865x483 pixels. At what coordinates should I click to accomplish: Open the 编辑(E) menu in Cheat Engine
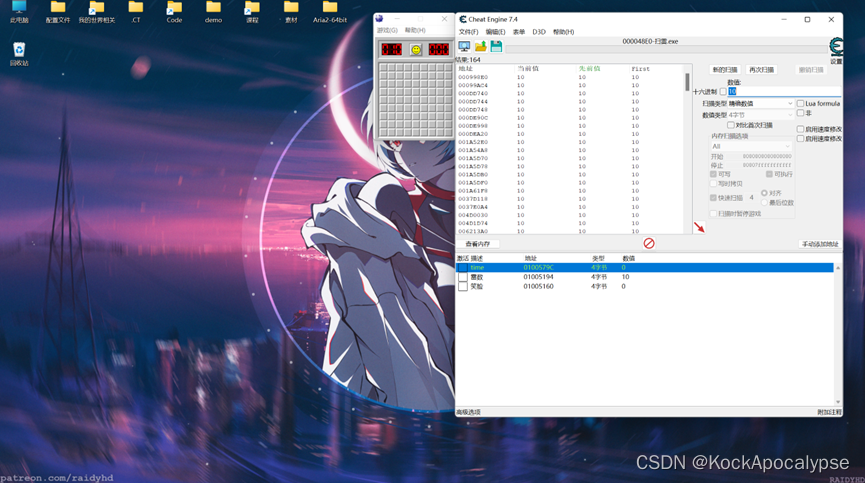(495, 32)
